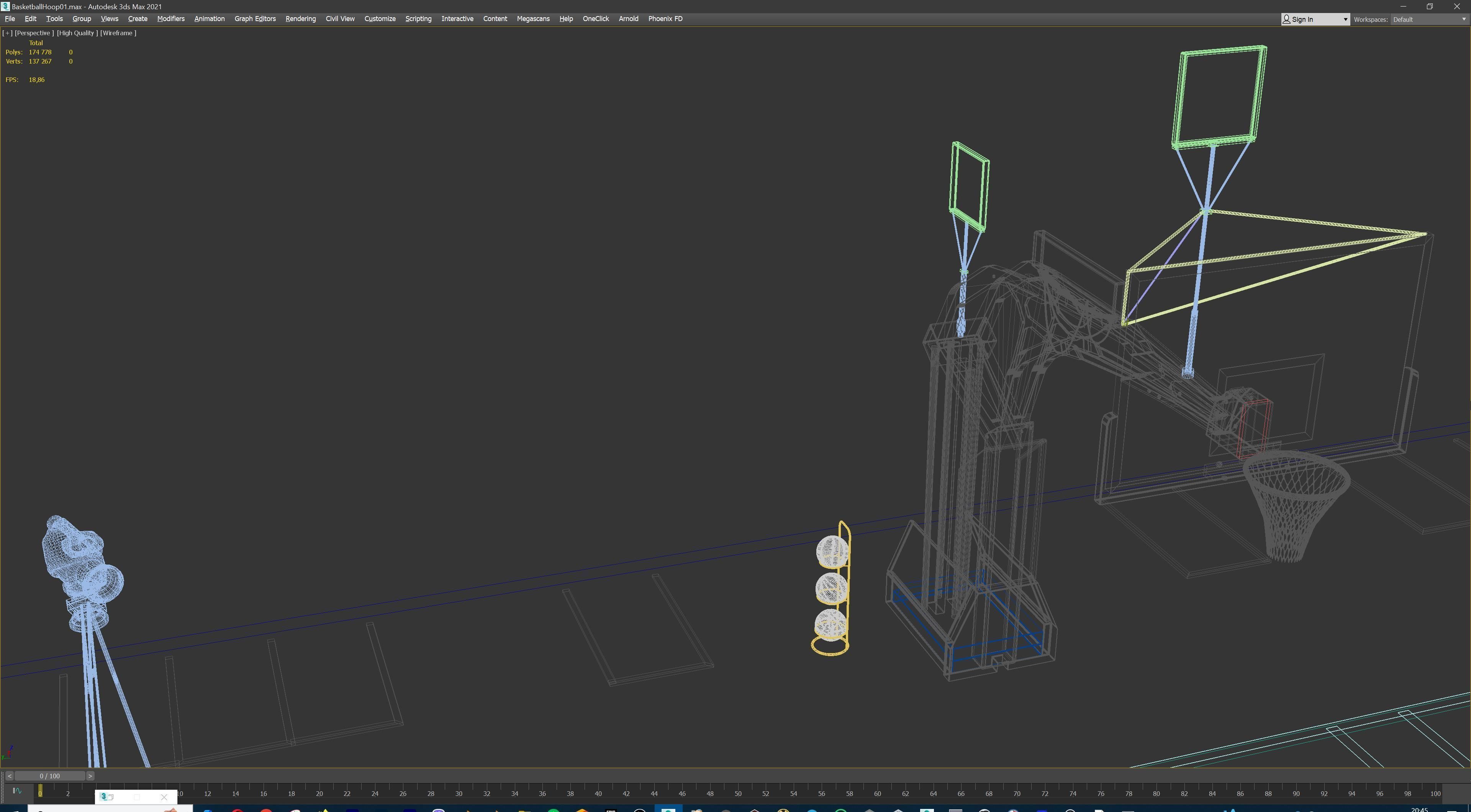The width and height of the screenshot is (1471, 812).
Task: Open the Mini Curve Editor toggle icon
Action: pyautogui.click(x=16, y=791)
